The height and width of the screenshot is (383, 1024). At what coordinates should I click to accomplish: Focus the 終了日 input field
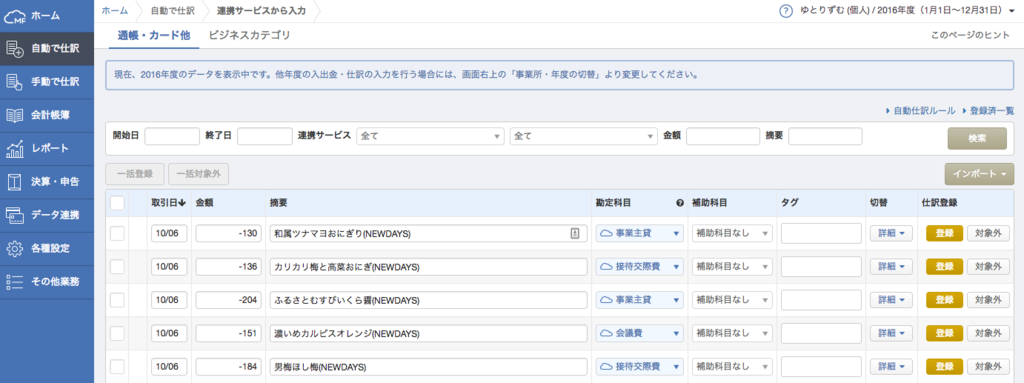point(264,136)
